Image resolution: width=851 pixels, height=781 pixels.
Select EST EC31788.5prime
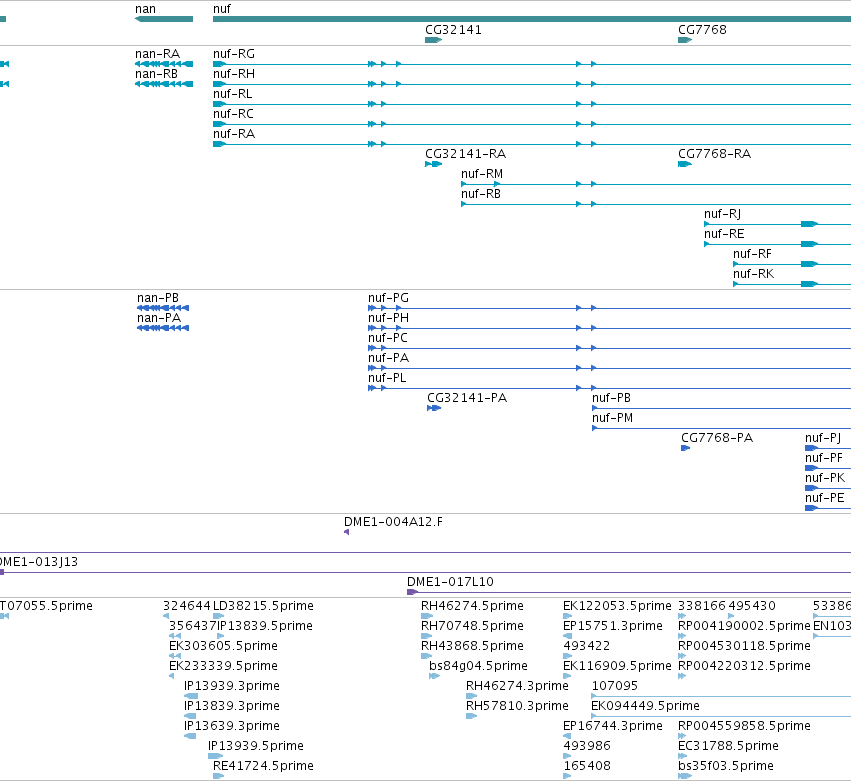[x=728, y=746]
